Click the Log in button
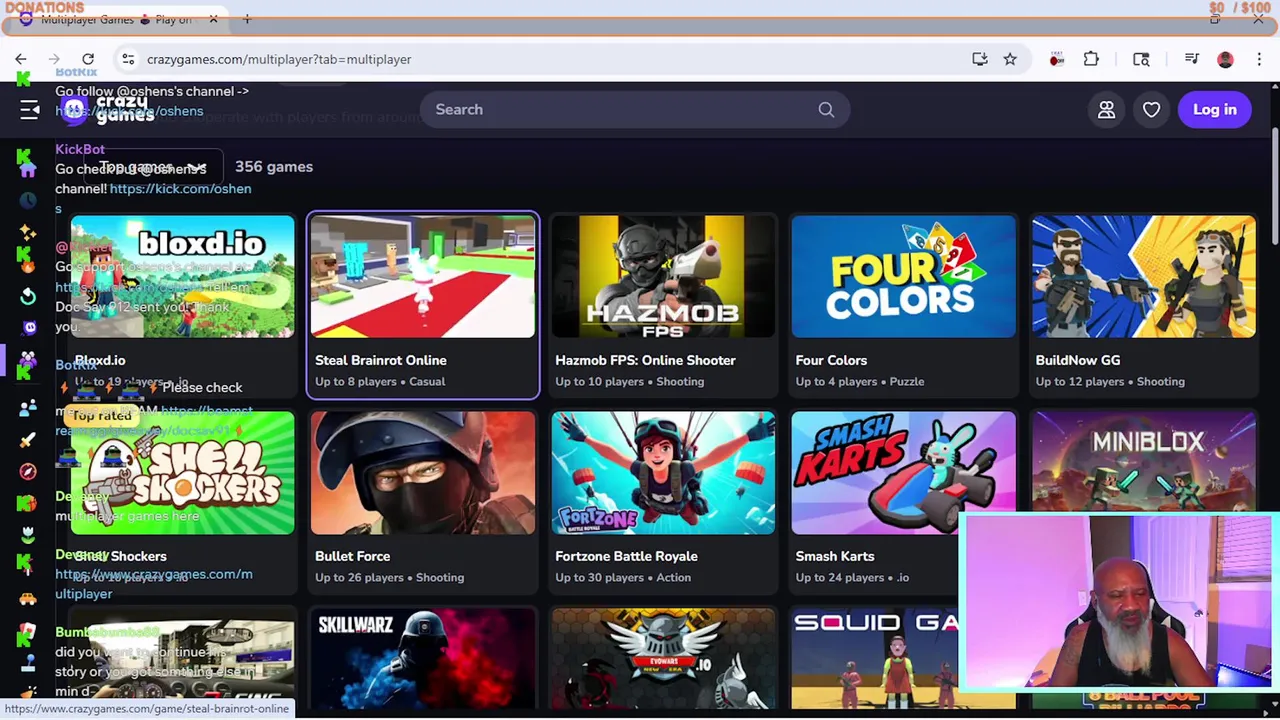Image resolution: width=1280 pixels, height=720 pixels. 1215,110
